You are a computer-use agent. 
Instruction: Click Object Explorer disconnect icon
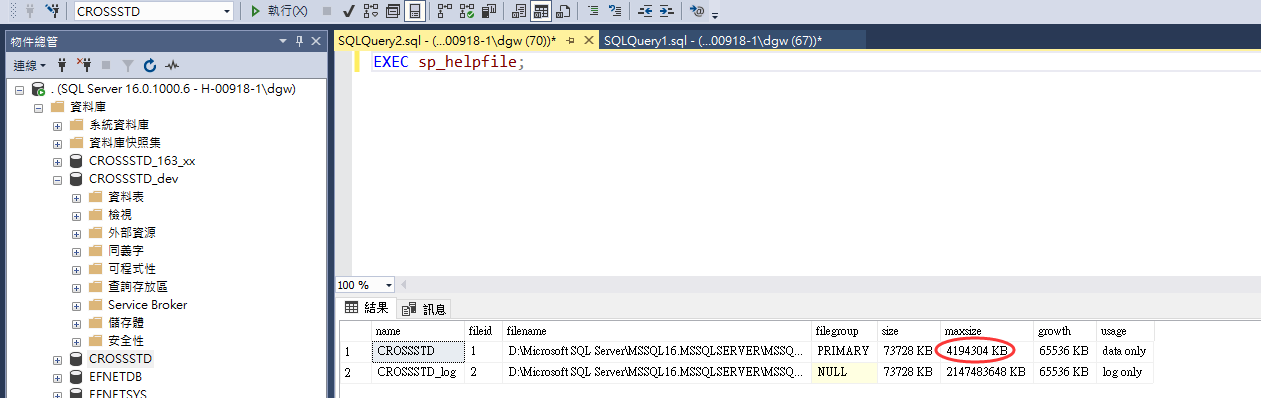[84, 65]
